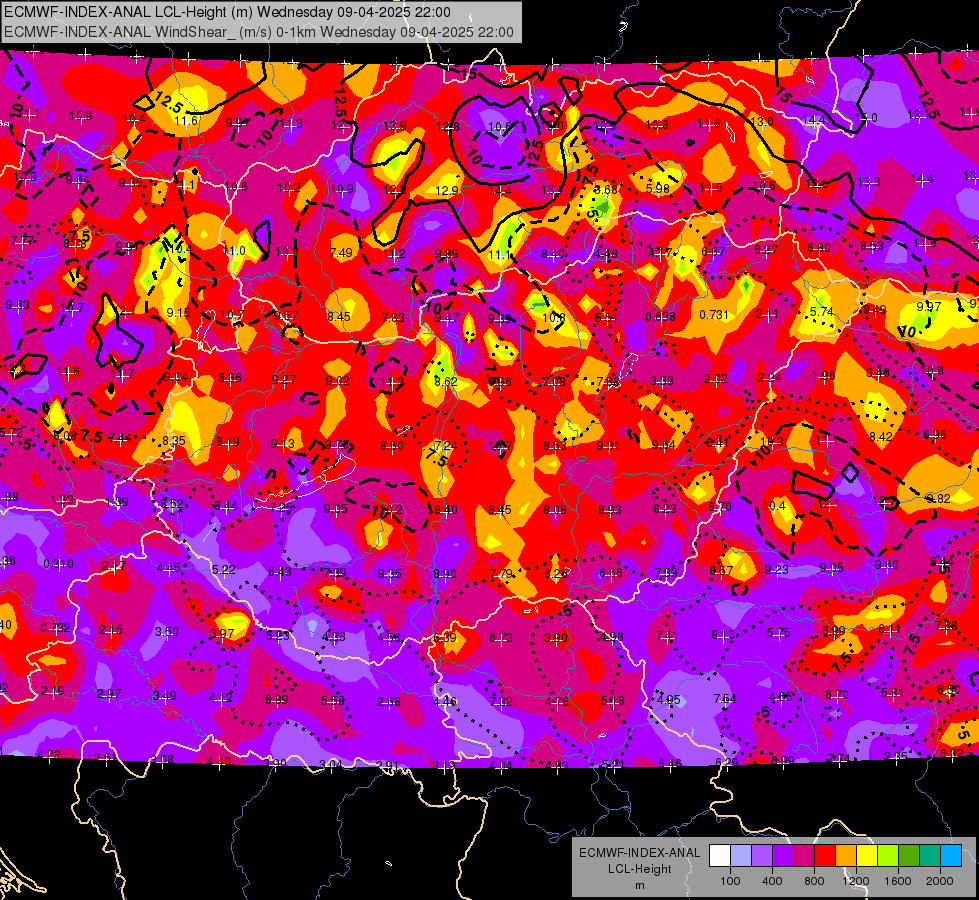This screenshot has height=900, width=979.
Task: Click the grid value 3.97
Action: (222, 634)
